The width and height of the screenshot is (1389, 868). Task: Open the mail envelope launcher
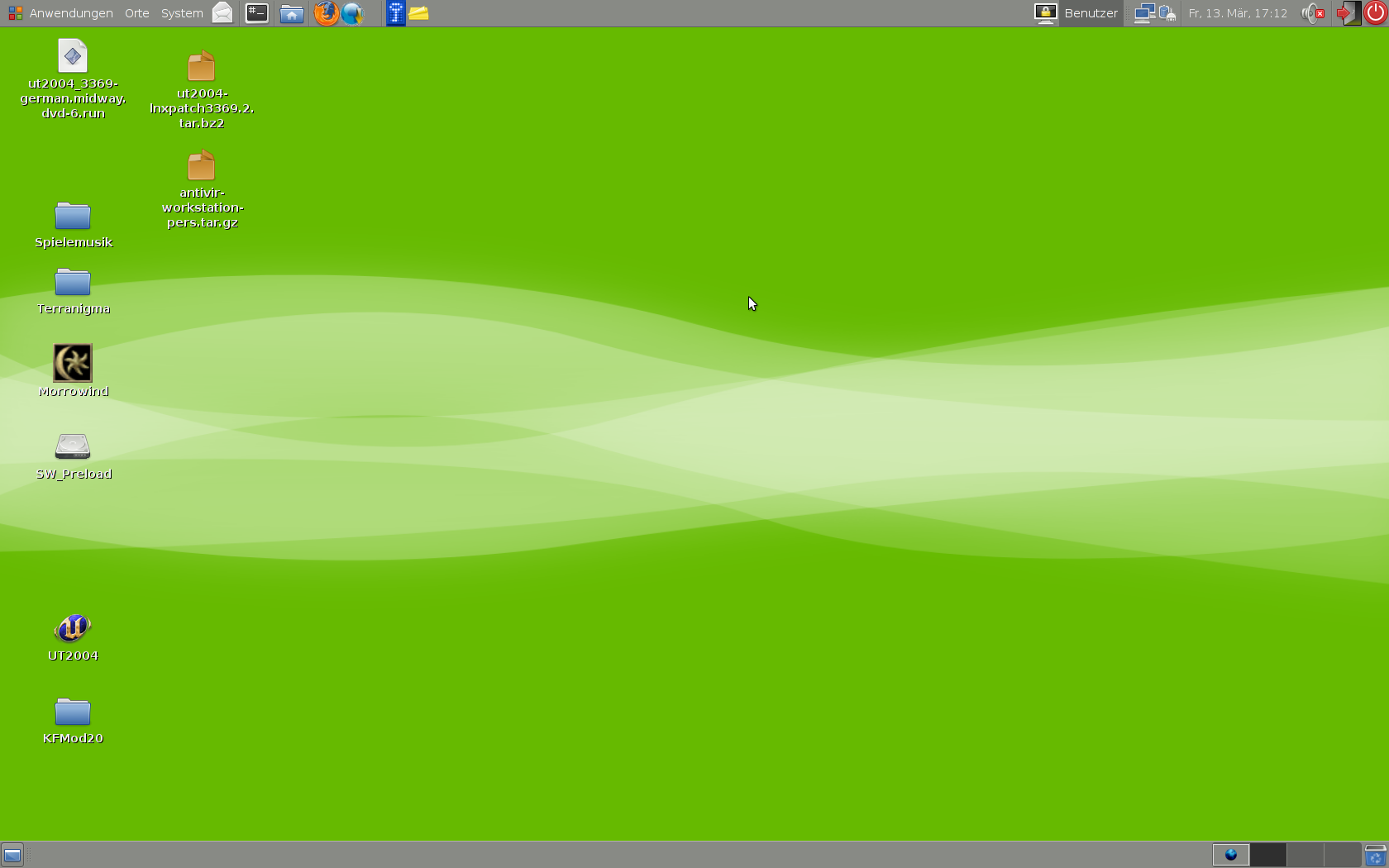pos(222,13)
